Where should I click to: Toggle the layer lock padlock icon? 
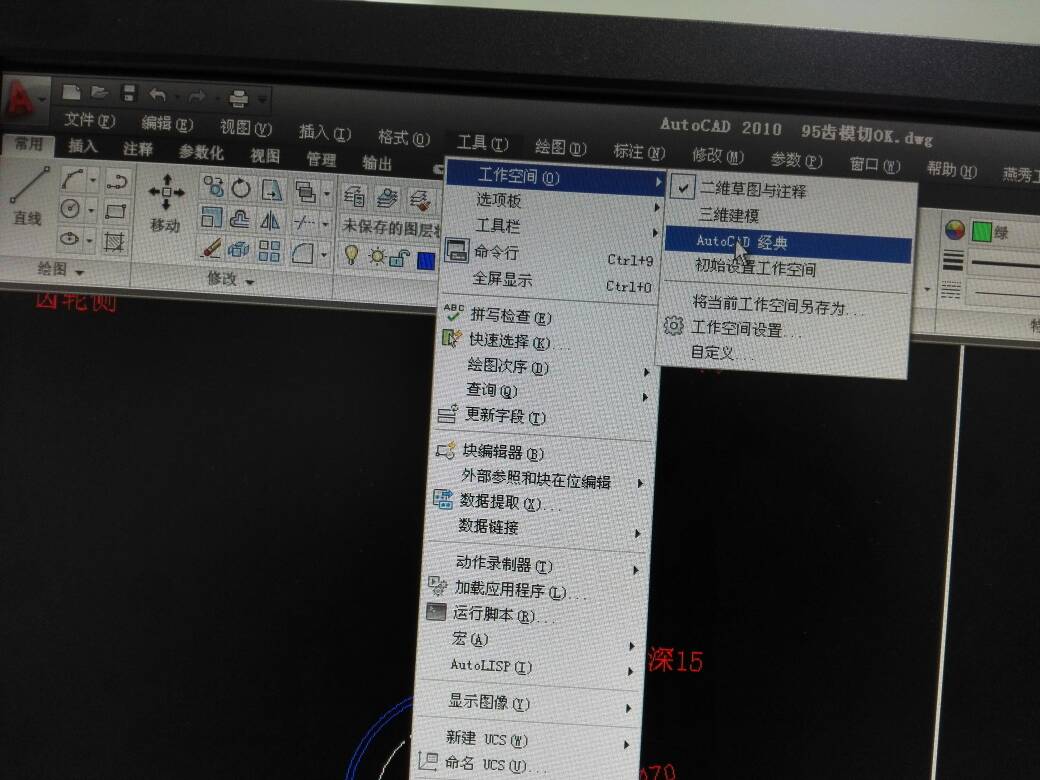[399, 258]
